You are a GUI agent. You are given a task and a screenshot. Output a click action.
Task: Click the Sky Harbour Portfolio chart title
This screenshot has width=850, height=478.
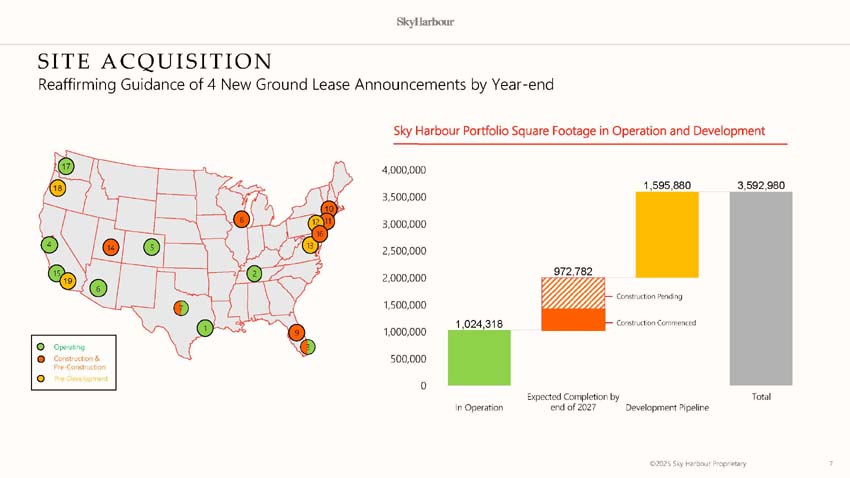tap(581, 131)
